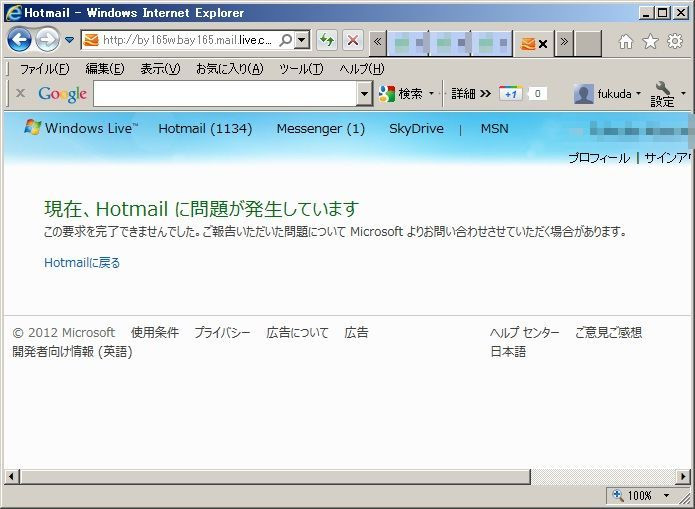Open the プロフィール link
Image resolution: width=695 pixels, height=509 pixels.
point(599,158)
